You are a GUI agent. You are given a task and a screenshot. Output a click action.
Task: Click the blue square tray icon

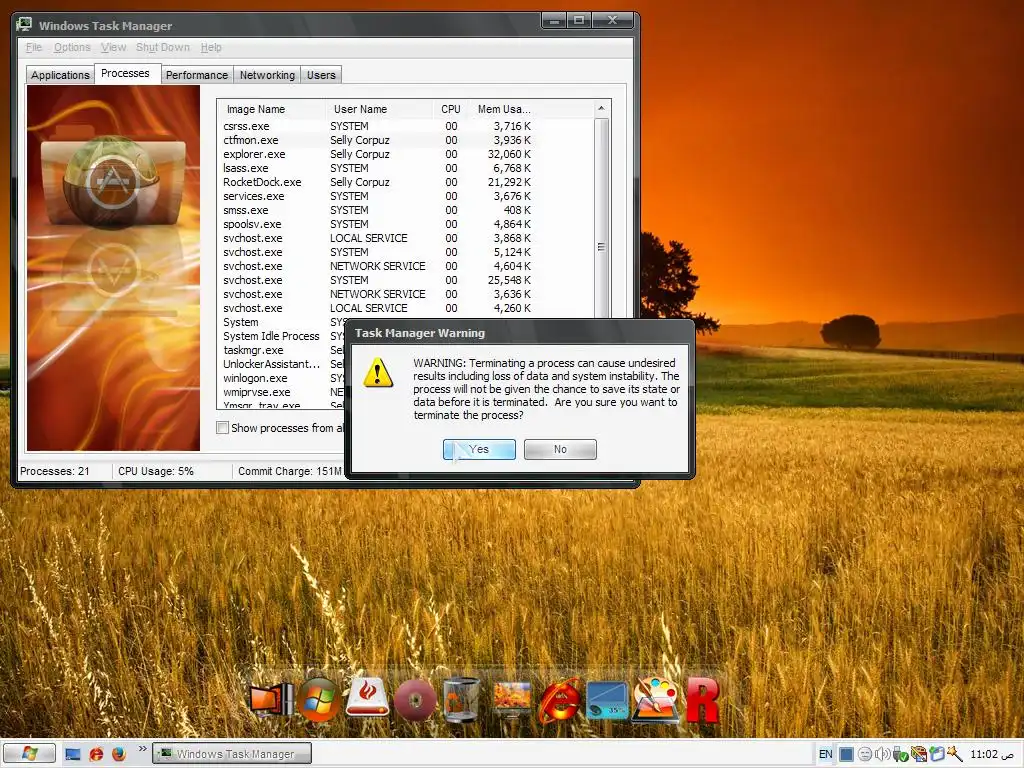pos(846,754)
